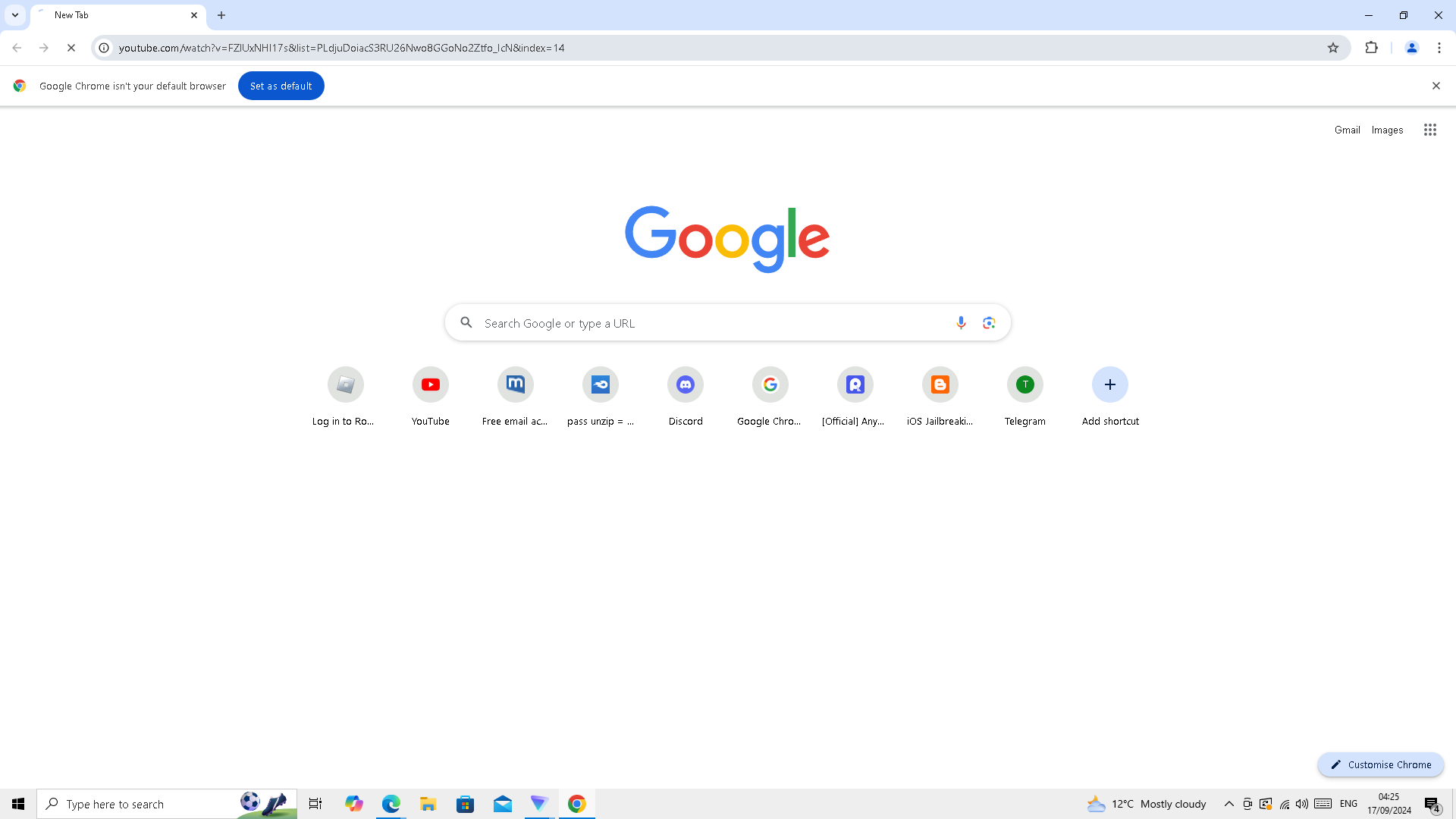Select the New Tab browser tab
The image size is (1456, 819).
tap(118, 15)
